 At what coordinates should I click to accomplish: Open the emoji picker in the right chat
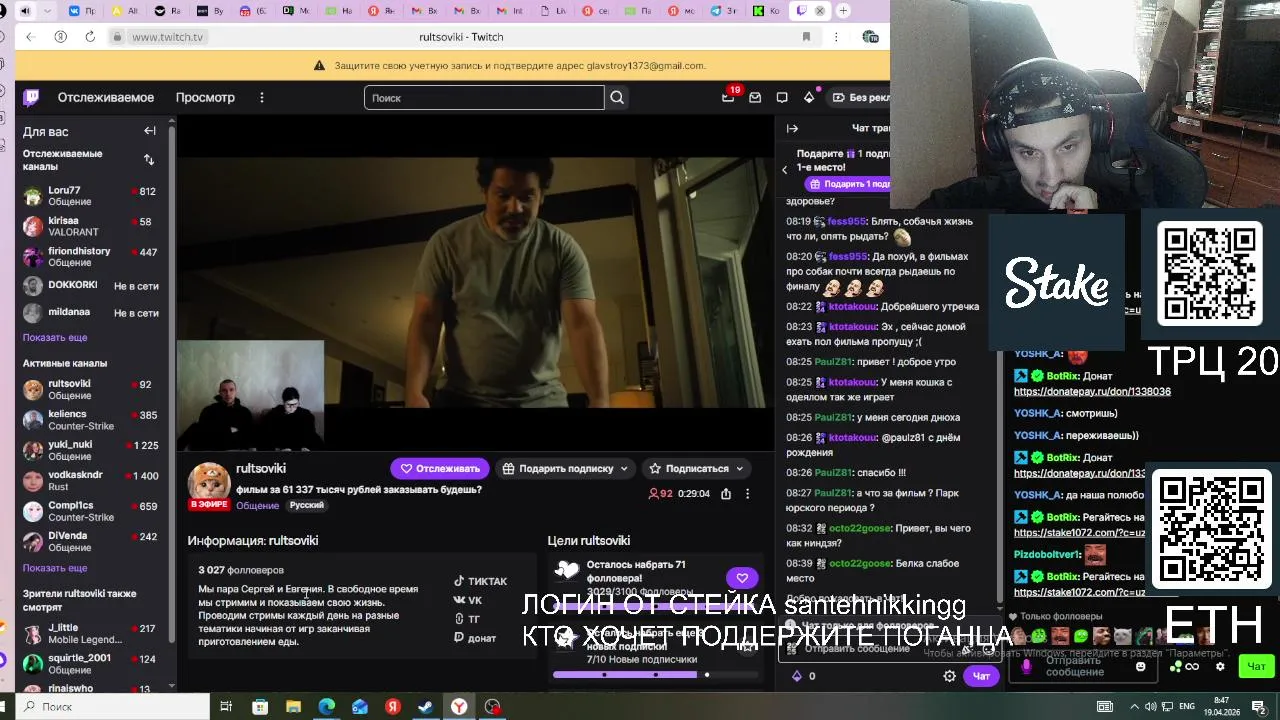pyautogui.click(x=1141, y=666)
